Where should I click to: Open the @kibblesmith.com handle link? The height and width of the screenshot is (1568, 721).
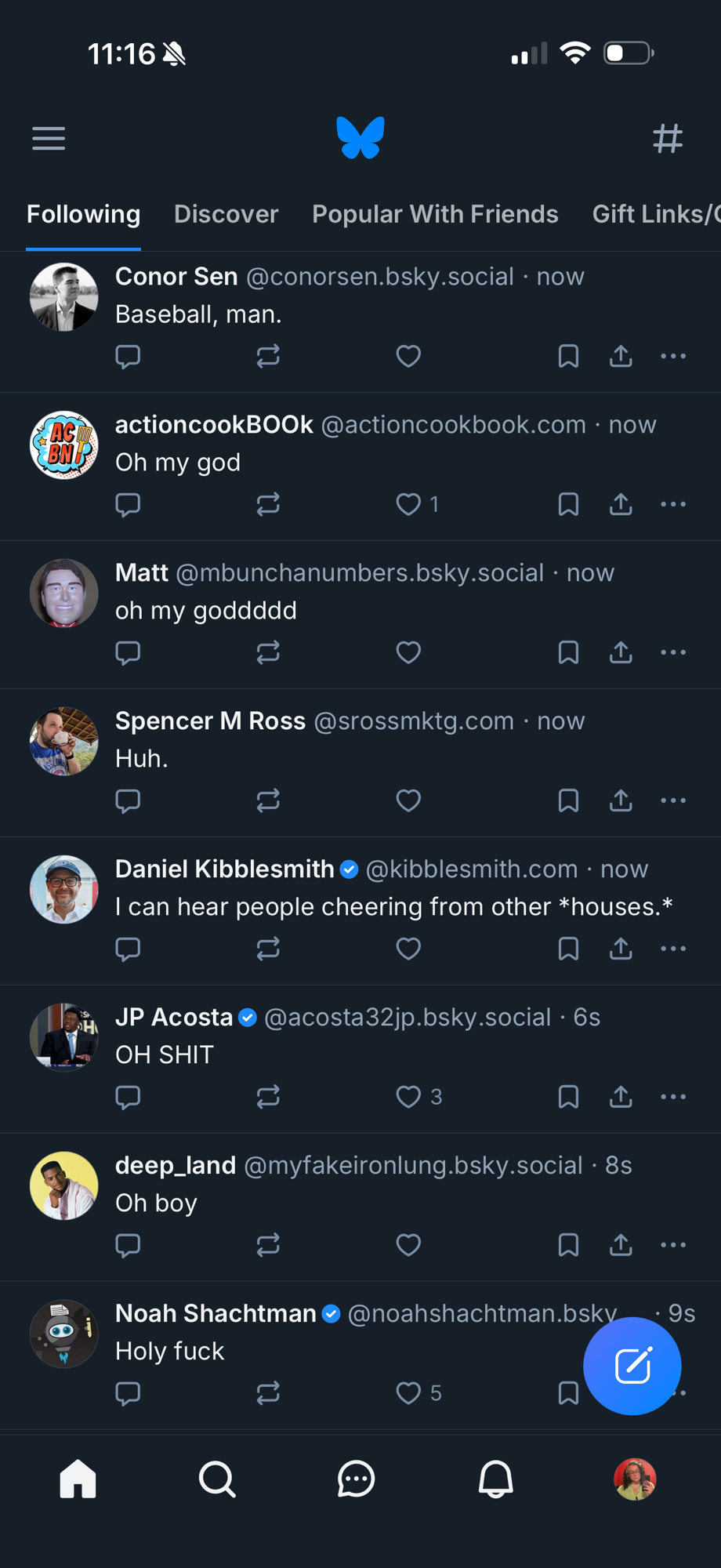472,869
